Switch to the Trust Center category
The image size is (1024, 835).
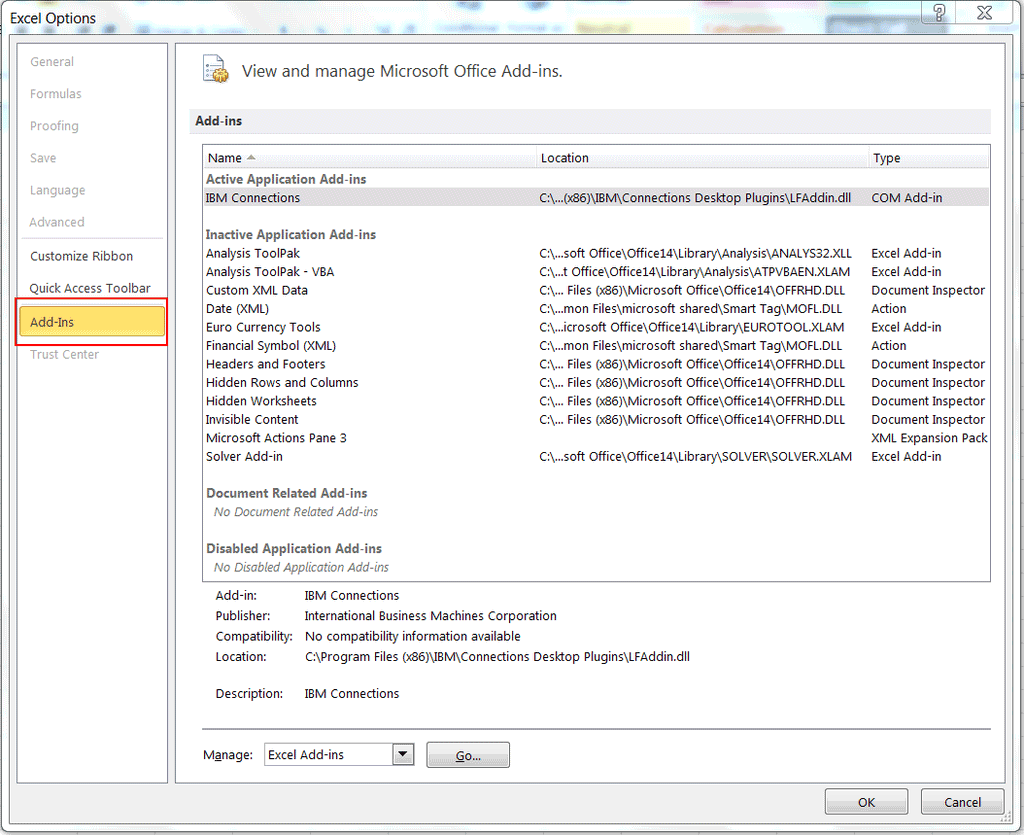(x=64, y=354)
